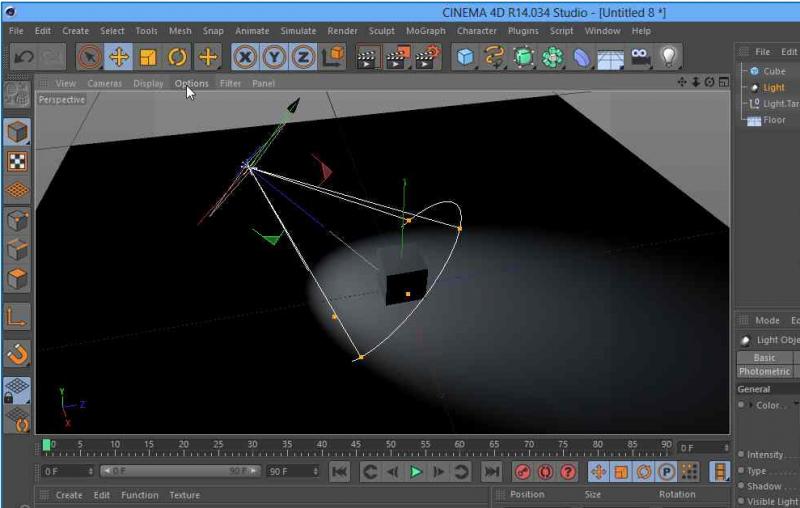
Task: Expand the Color parameter triangle
Action: (751, 405)
